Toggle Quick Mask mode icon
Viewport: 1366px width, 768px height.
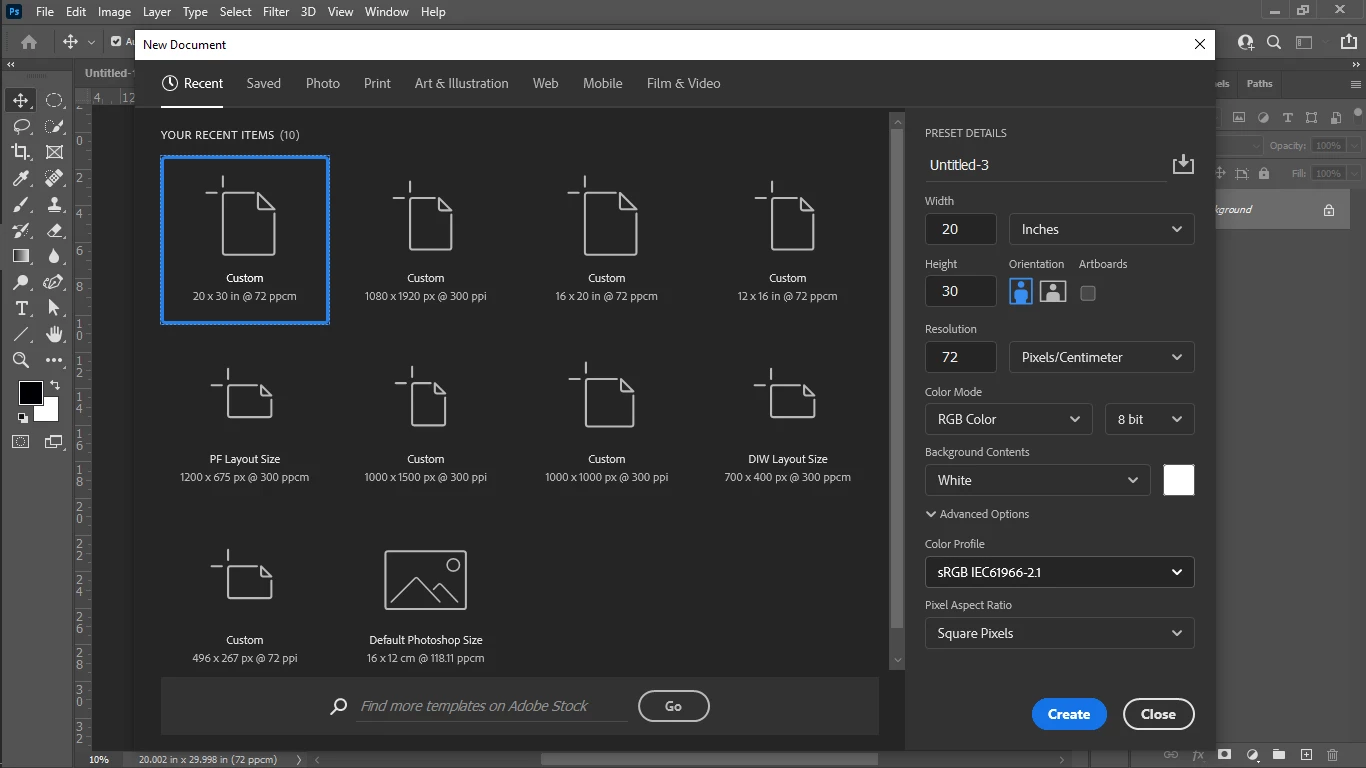click(x=20, y=441)
